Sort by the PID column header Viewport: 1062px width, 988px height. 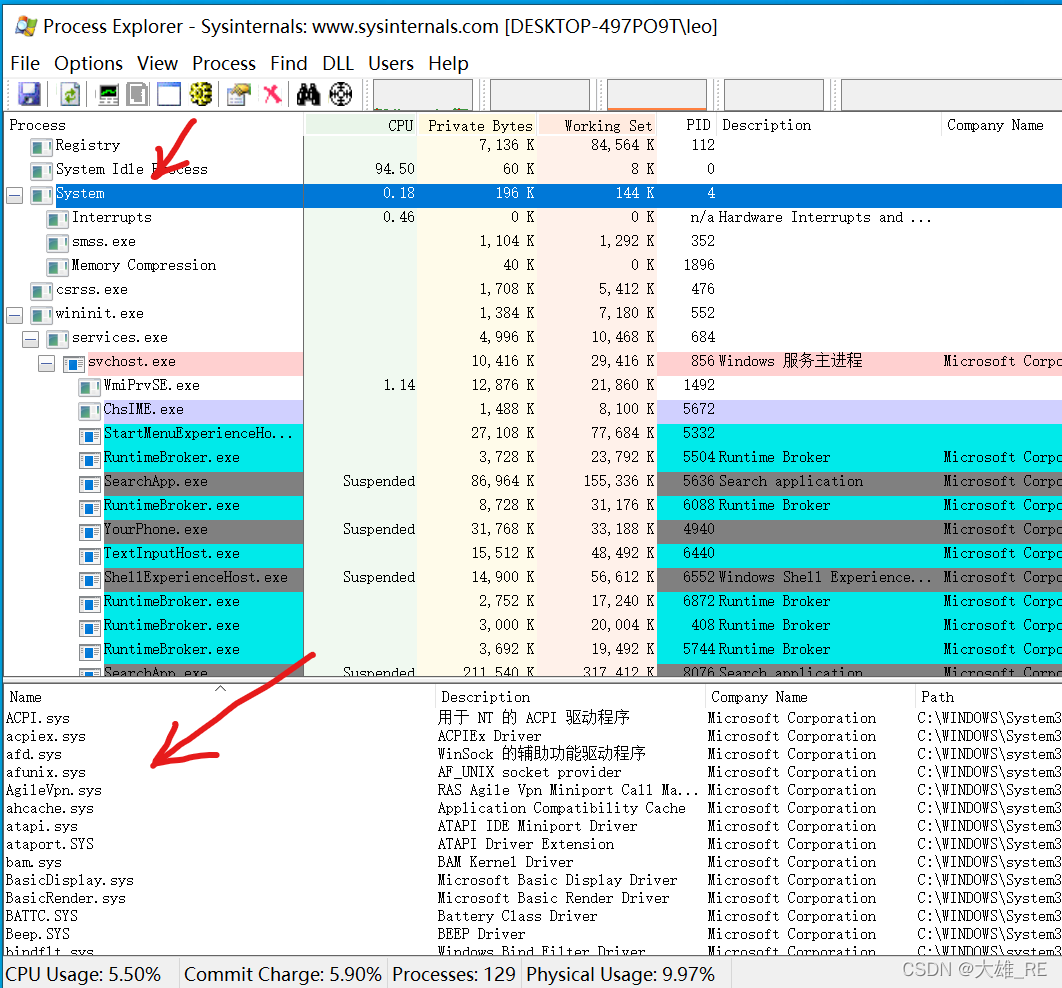point(687,125)
